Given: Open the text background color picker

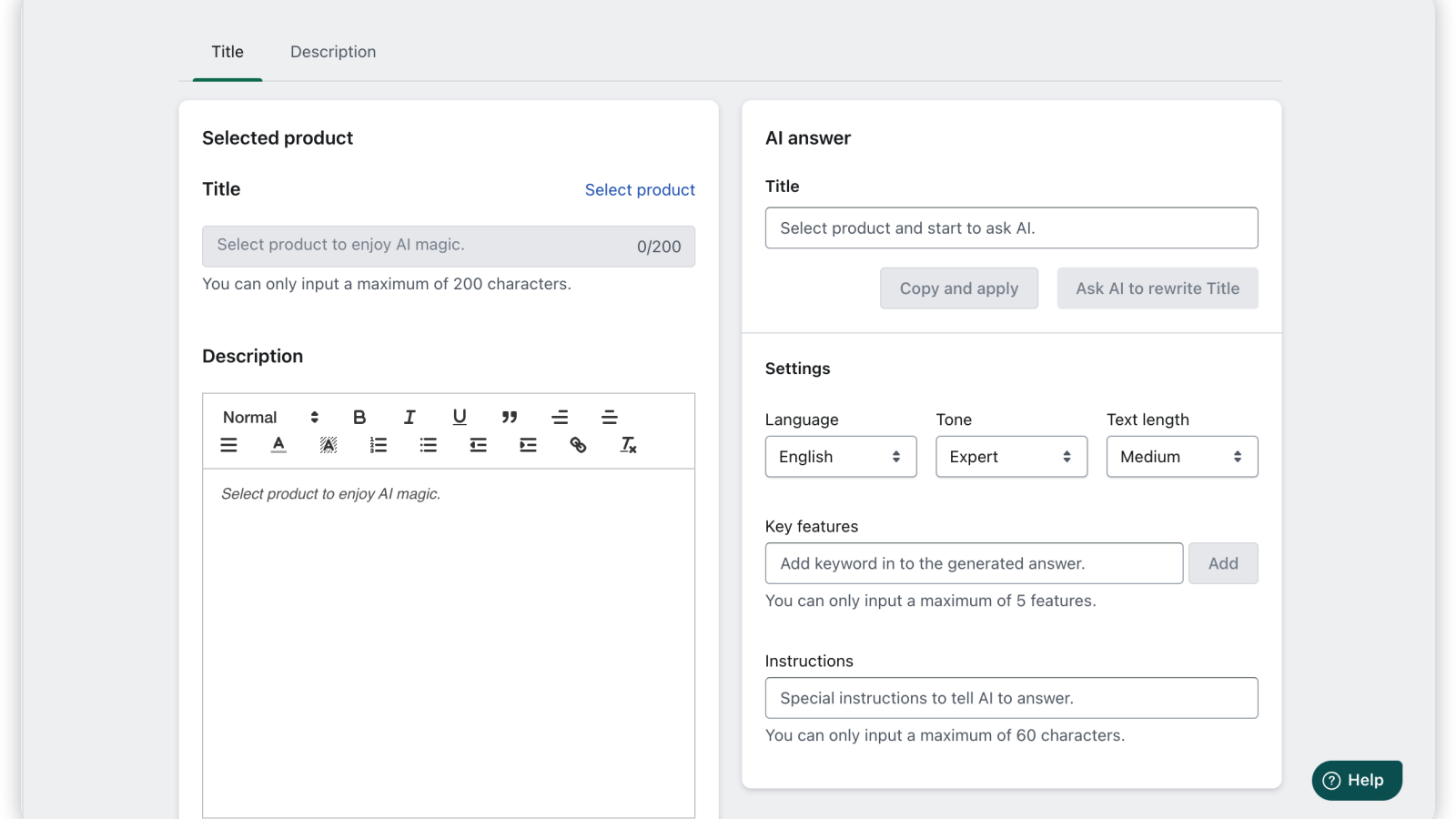Looking at the screenshot, I should pyautogui.click(x=329, y=445).
